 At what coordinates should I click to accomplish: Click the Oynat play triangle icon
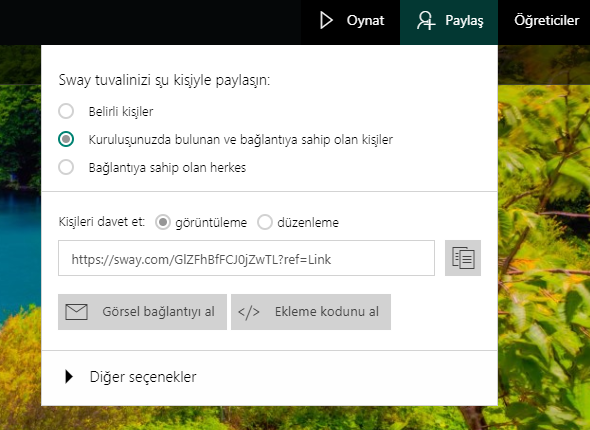coord(326,20)
